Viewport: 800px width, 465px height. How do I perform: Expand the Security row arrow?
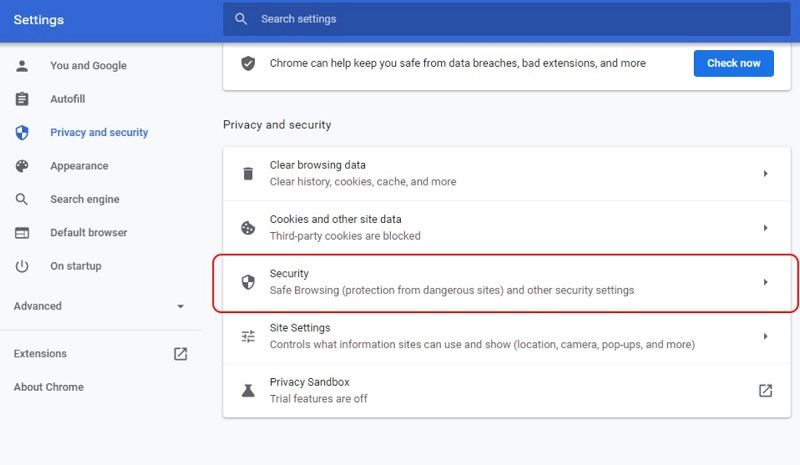click(x=765, y=282)
